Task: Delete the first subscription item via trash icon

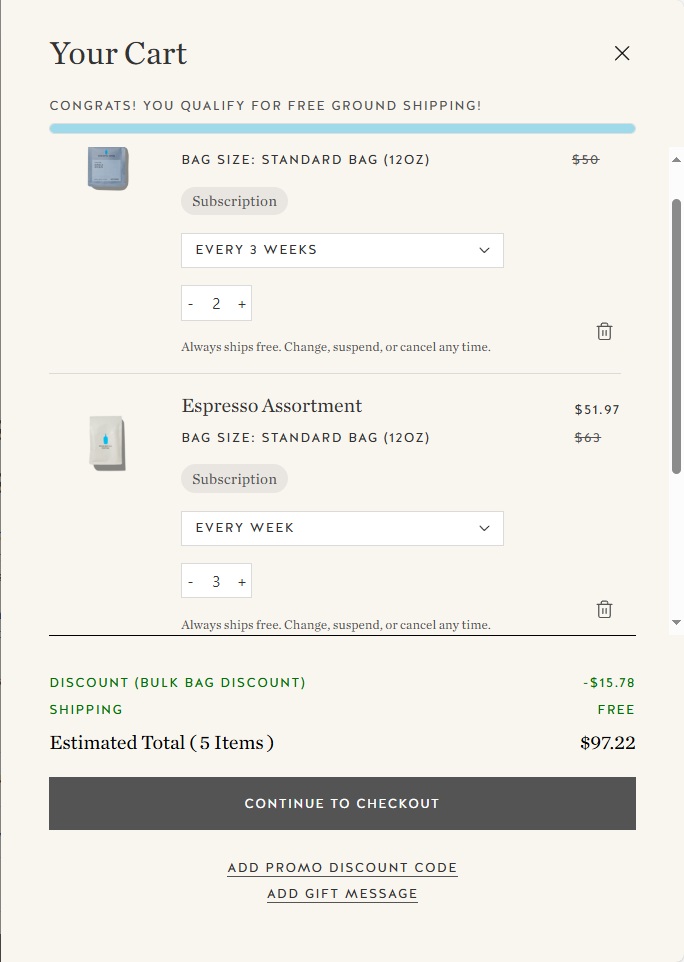Action: point(604,331)
